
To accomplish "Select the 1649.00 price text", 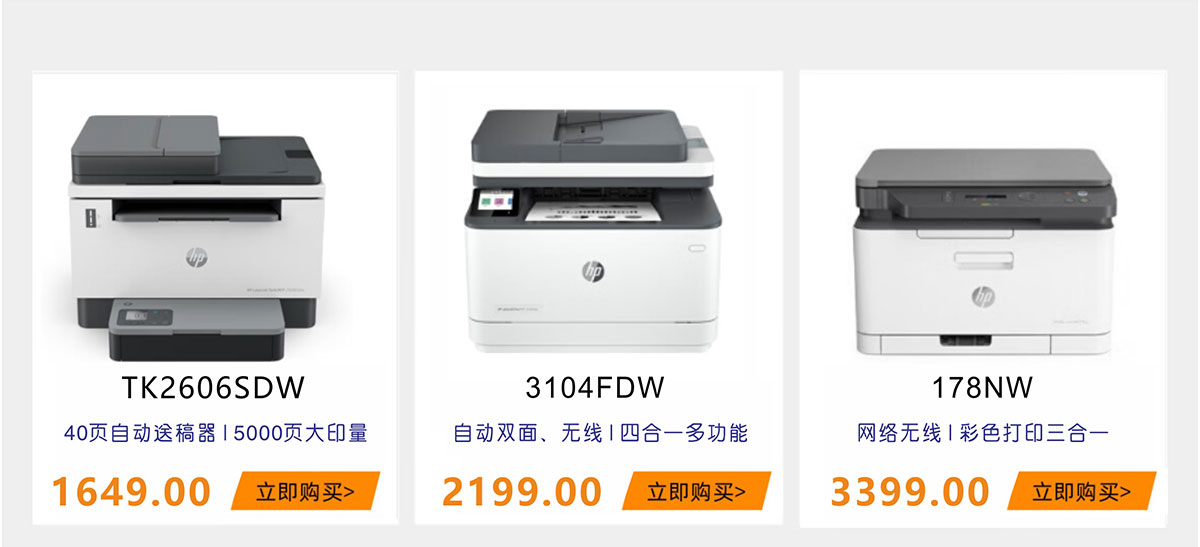I will point(132,492).
